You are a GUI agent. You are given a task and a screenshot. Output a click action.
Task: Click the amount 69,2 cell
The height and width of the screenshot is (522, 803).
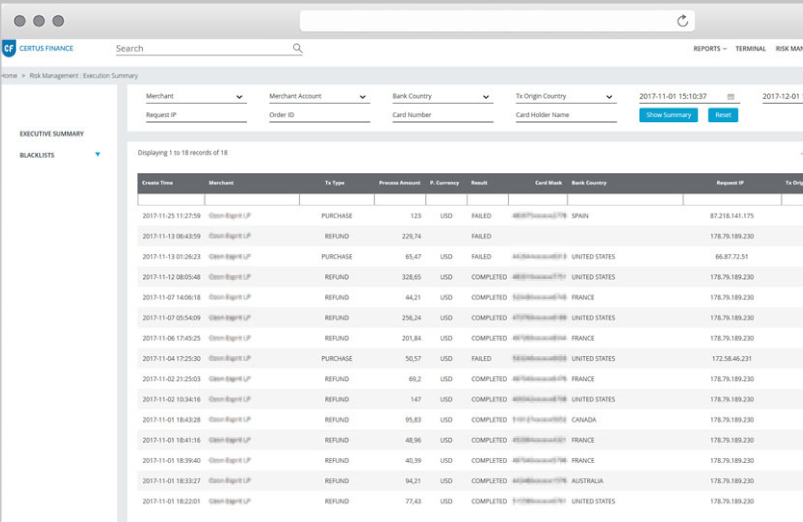415,379
